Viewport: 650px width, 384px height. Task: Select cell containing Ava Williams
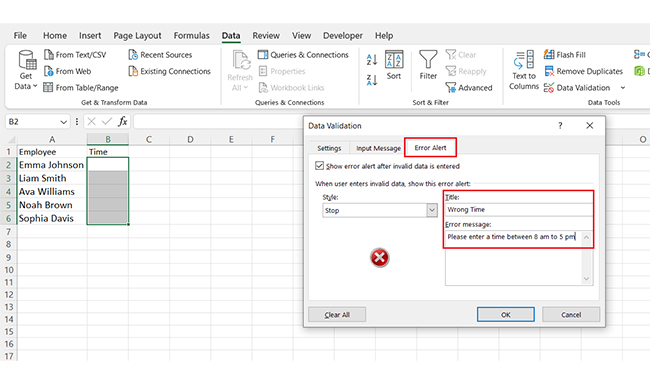52,192
